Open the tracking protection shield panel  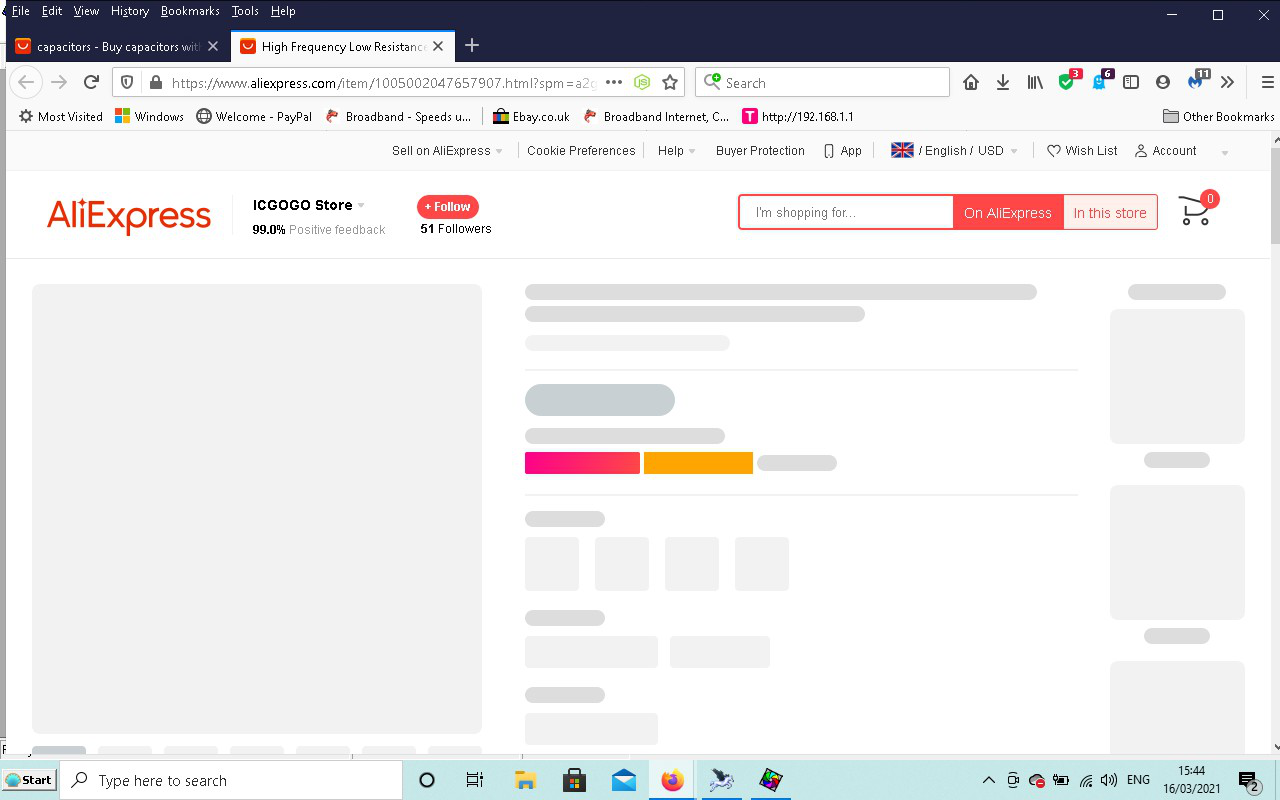tap(127, 83)
